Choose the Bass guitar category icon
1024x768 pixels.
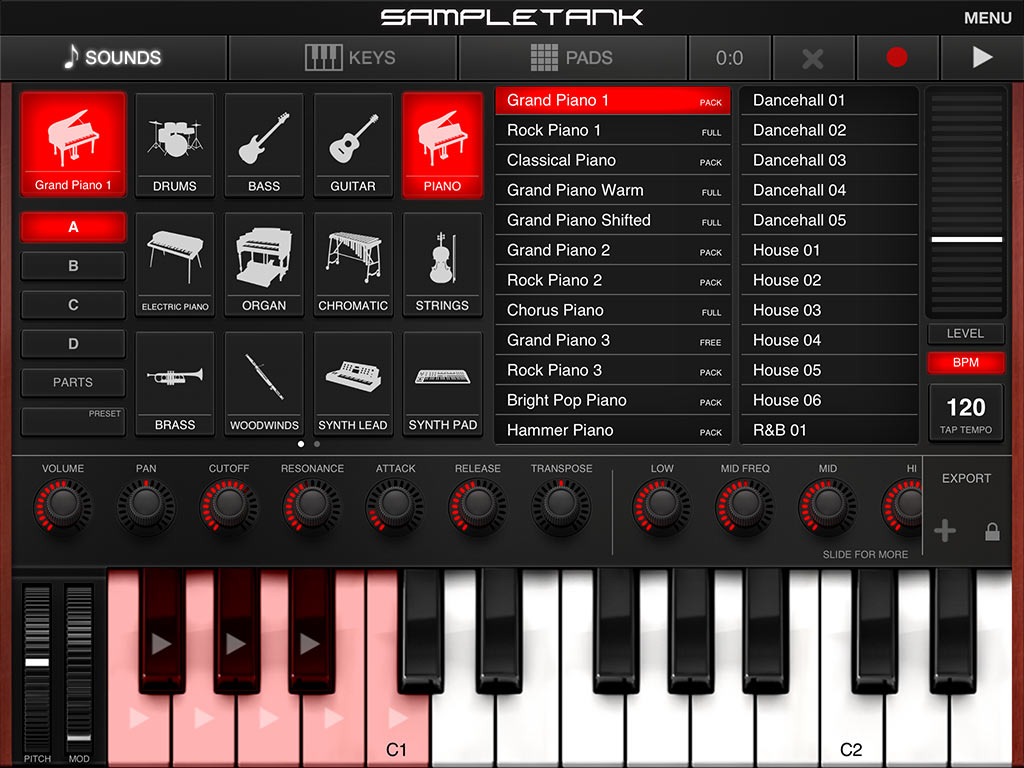(x=264, y=145)
